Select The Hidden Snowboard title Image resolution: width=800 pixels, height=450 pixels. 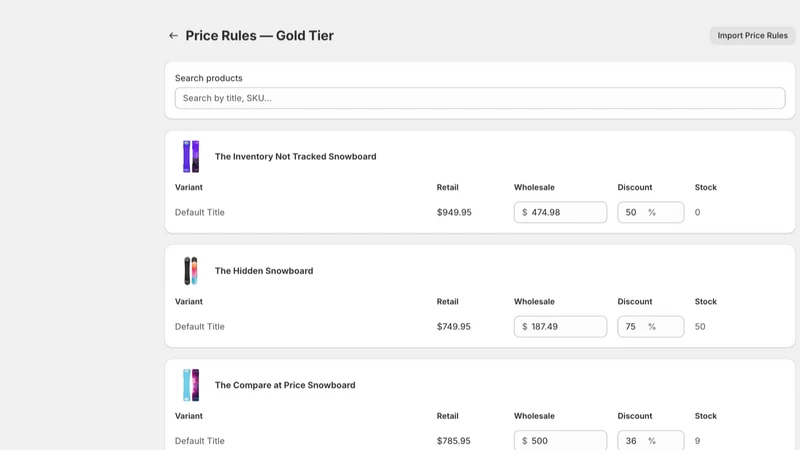tap(264, 271)
